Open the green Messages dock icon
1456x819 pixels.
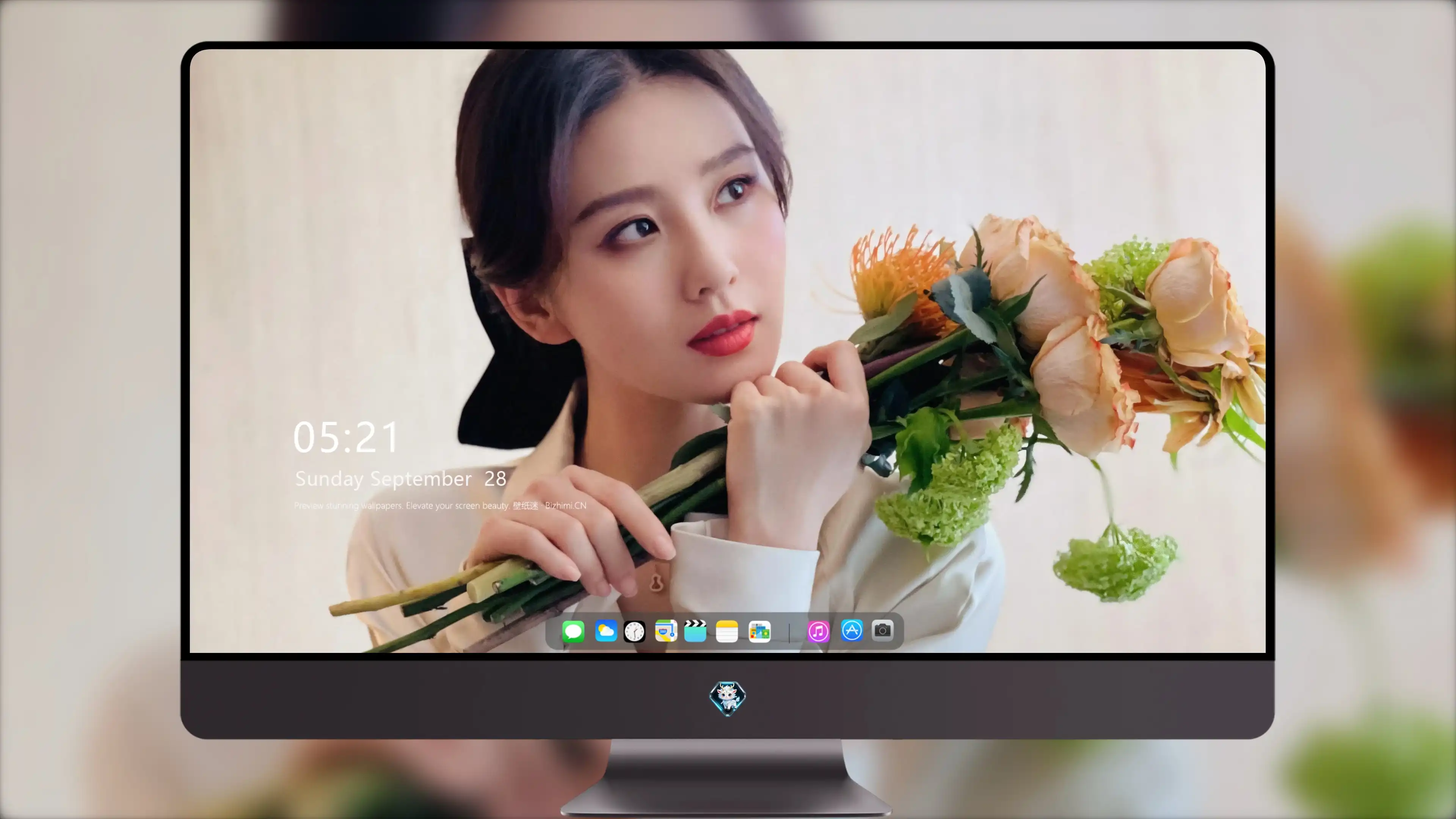coord(573,631)
